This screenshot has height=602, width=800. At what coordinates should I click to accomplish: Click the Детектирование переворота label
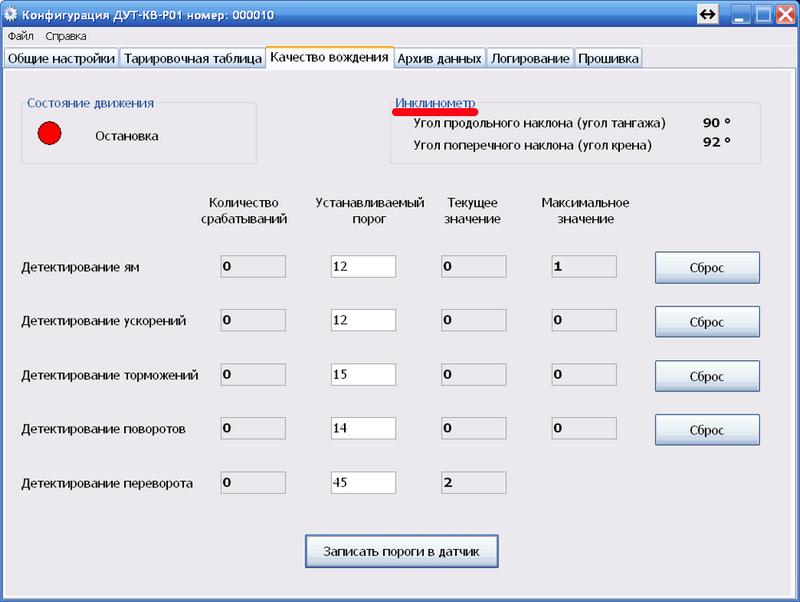pos(107,483)
